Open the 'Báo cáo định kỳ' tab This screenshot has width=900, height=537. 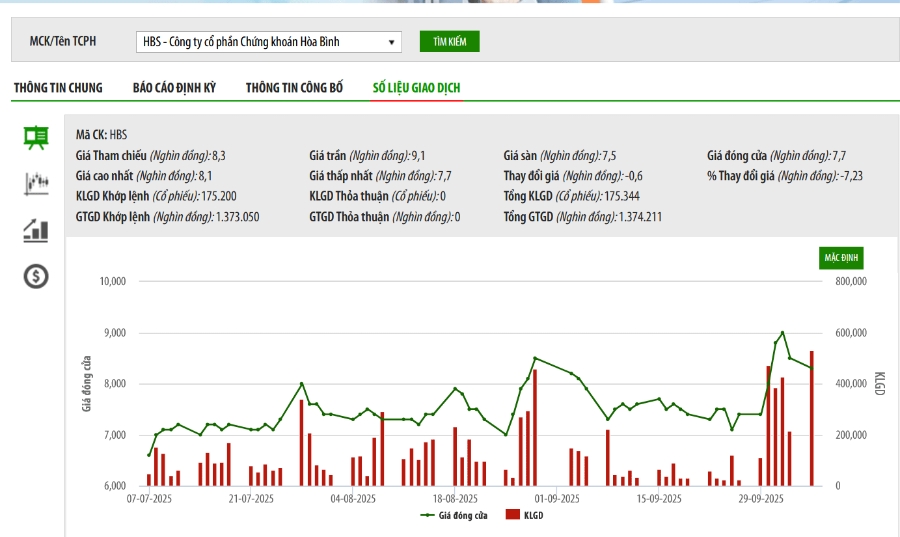point(174,88)
